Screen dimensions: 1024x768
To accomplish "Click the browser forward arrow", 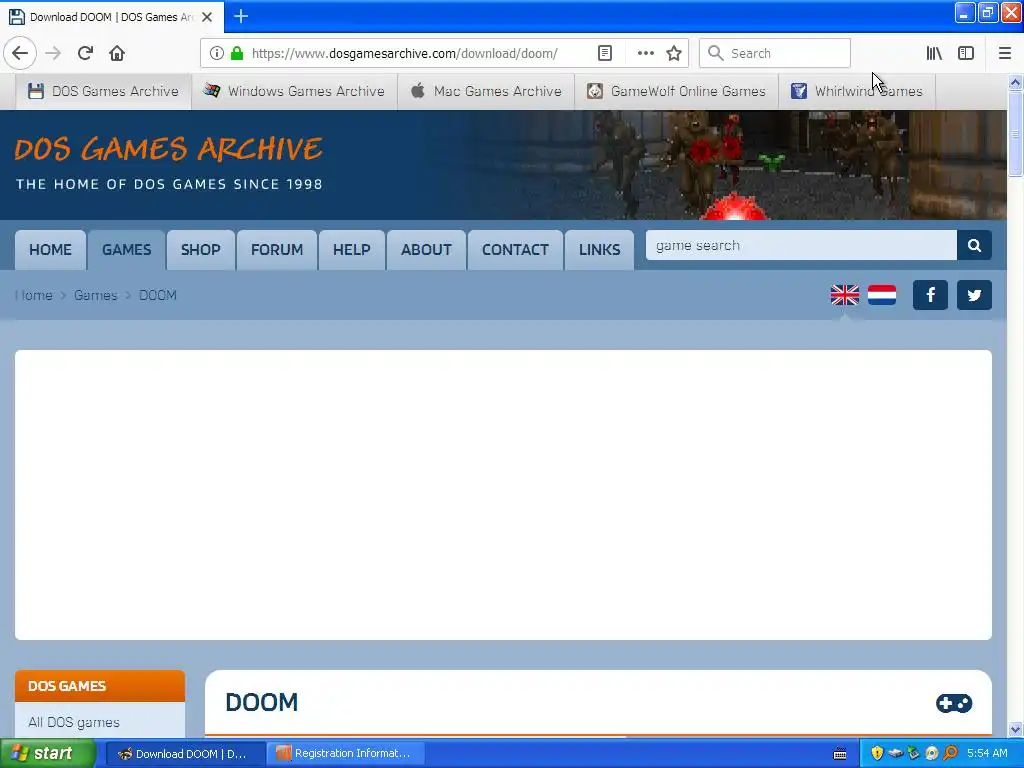I will click(x=54, y=54).
